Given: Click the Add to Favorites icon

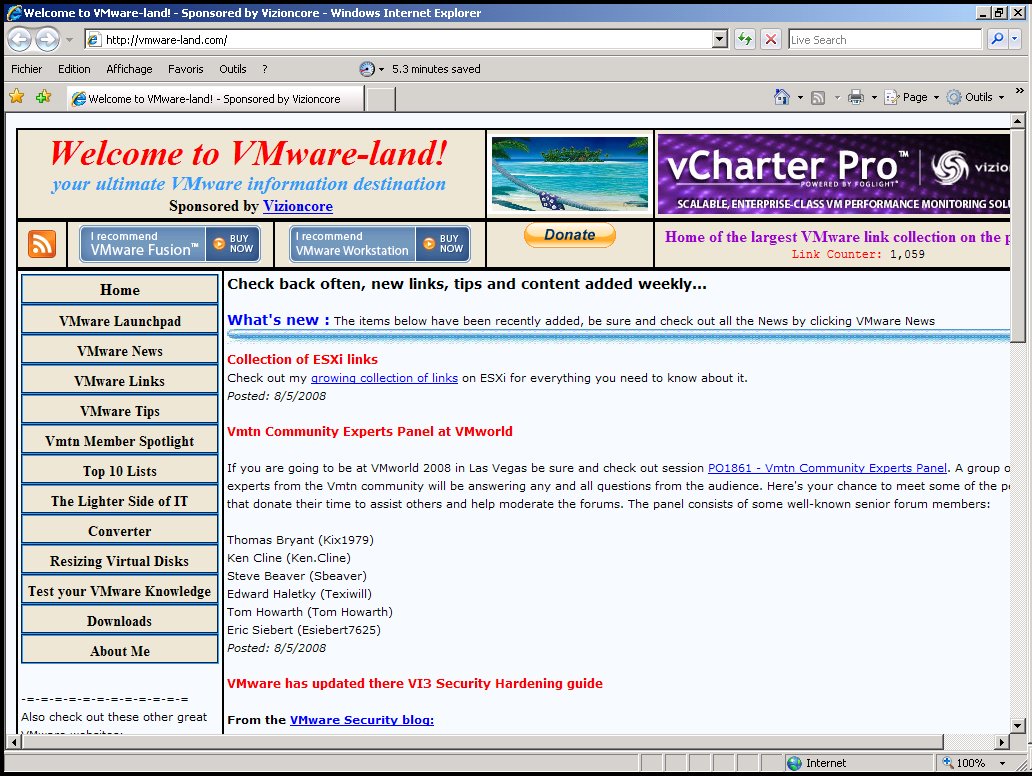Looking at the screenshot, I should tap(43, 97).
